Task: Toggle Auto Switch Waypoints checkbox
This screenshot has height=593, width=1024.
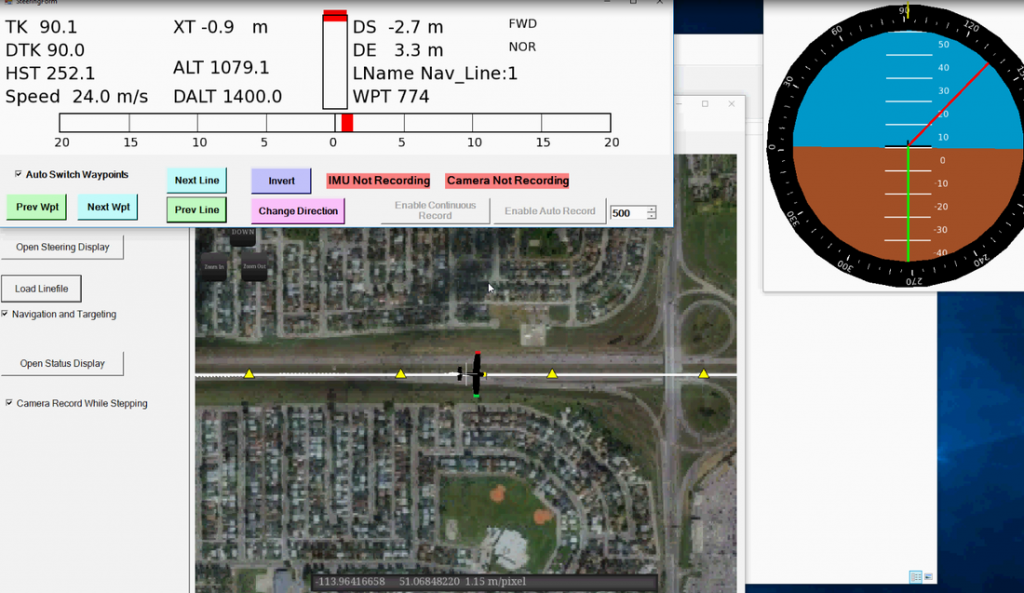Action: click(x=19, y=174)
